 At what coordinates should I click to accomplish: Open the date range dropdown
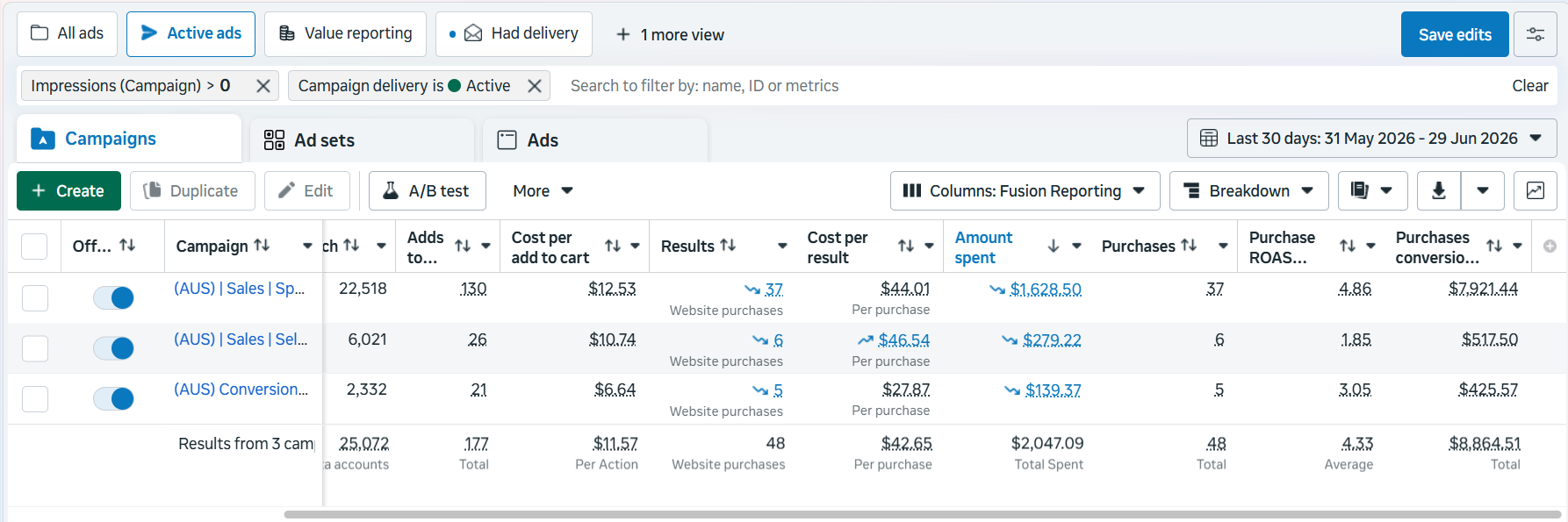point(1371,139)
